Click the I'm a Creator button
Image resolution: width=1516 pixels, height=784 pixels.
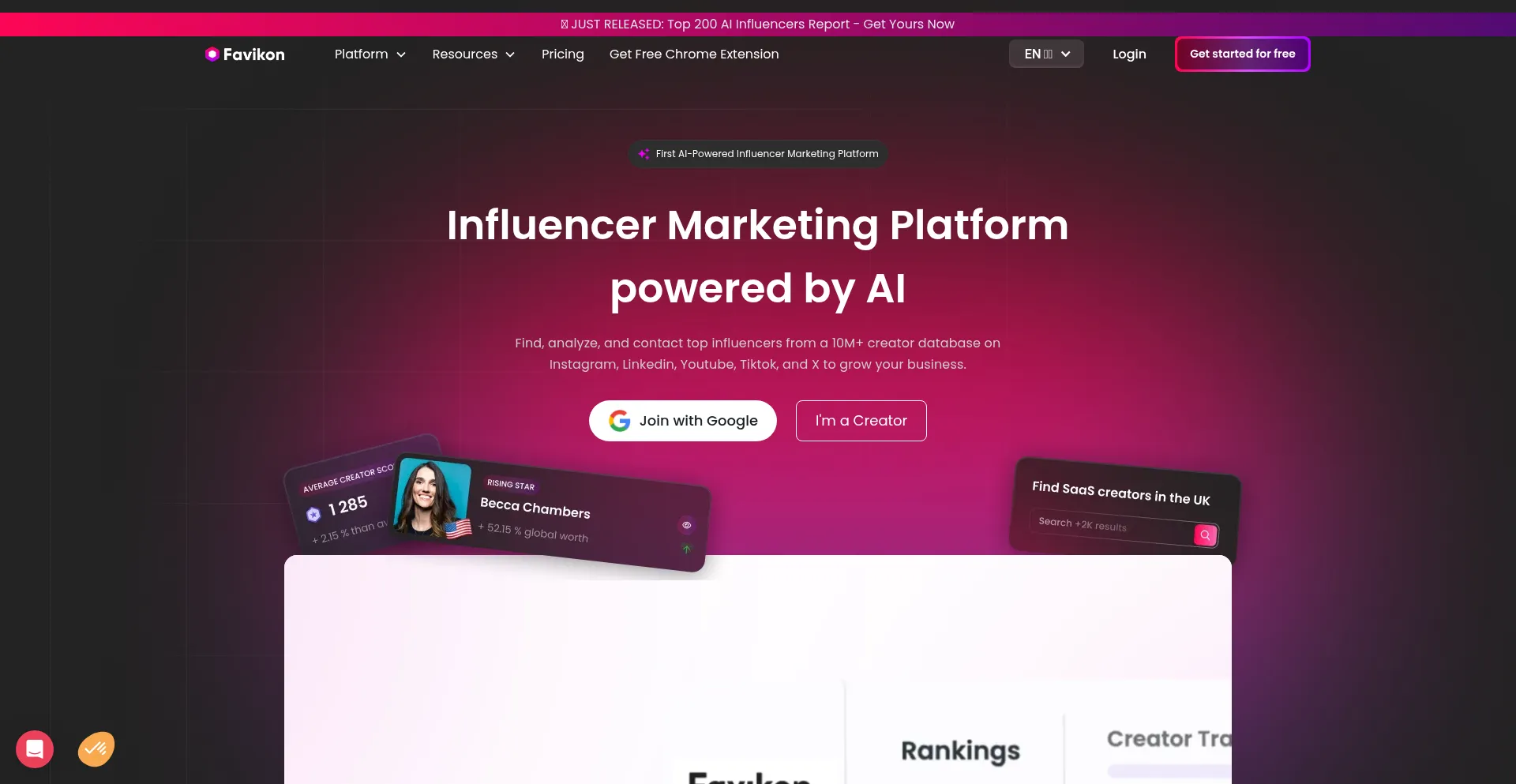(861, 421)
